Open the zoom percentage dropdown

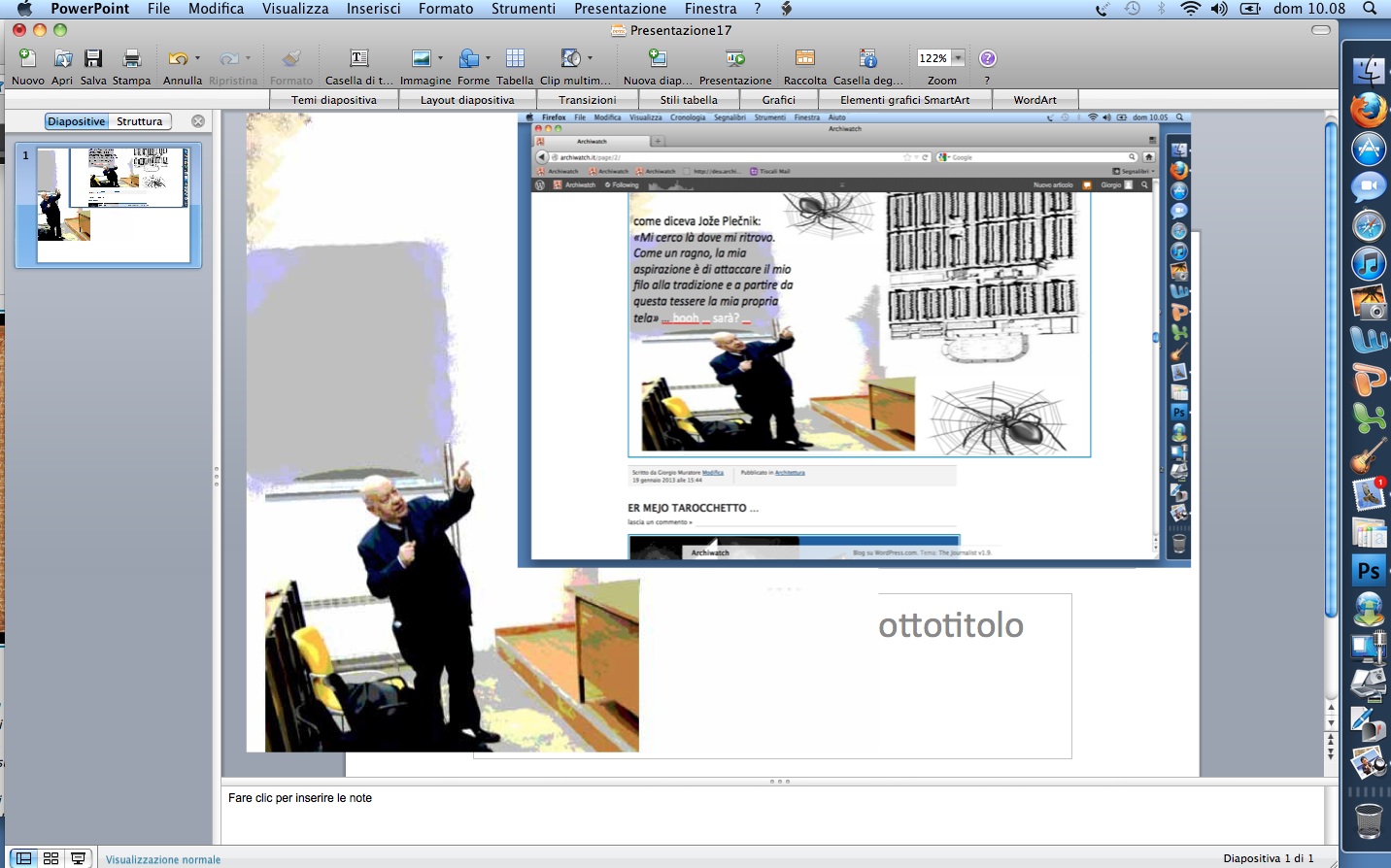pos(959,58)
